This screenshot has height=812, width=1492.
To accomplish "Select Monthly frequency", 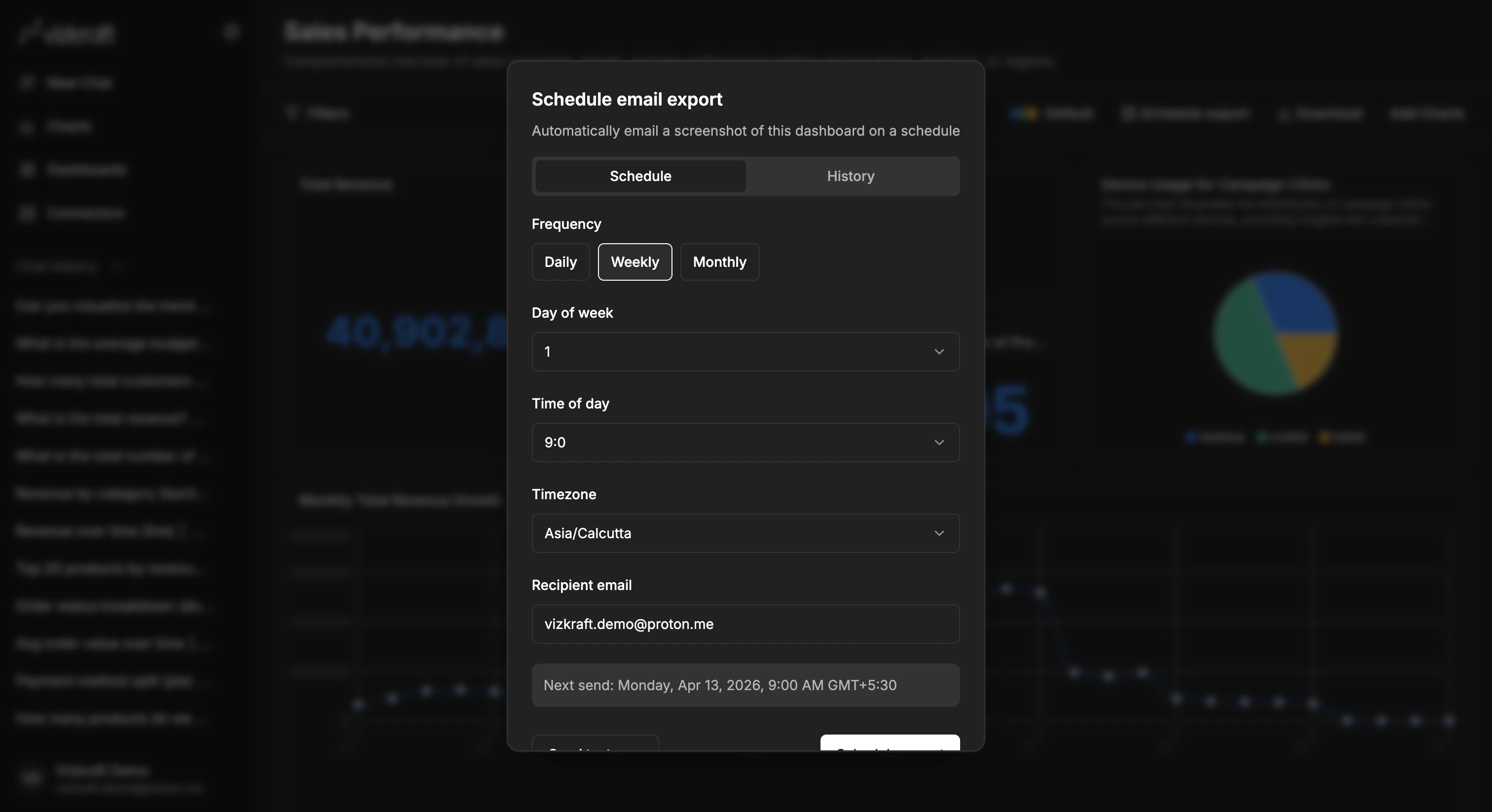I will coord(719,262).
